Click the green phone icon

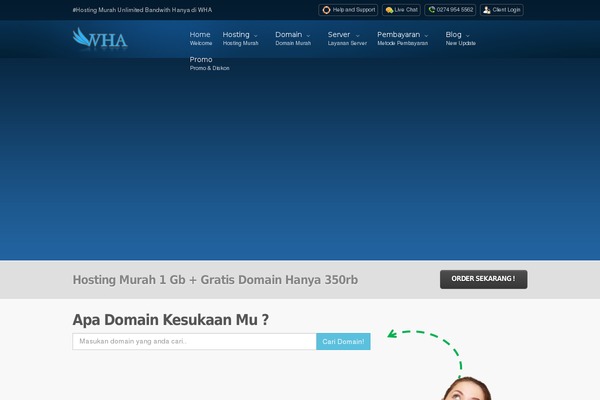432,10
